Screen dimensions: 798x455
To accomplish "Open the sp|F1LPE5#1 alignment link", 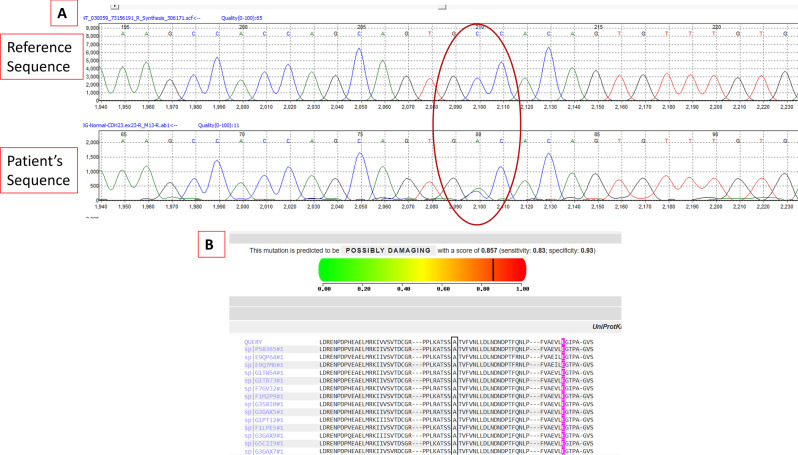I will [263, 428].
